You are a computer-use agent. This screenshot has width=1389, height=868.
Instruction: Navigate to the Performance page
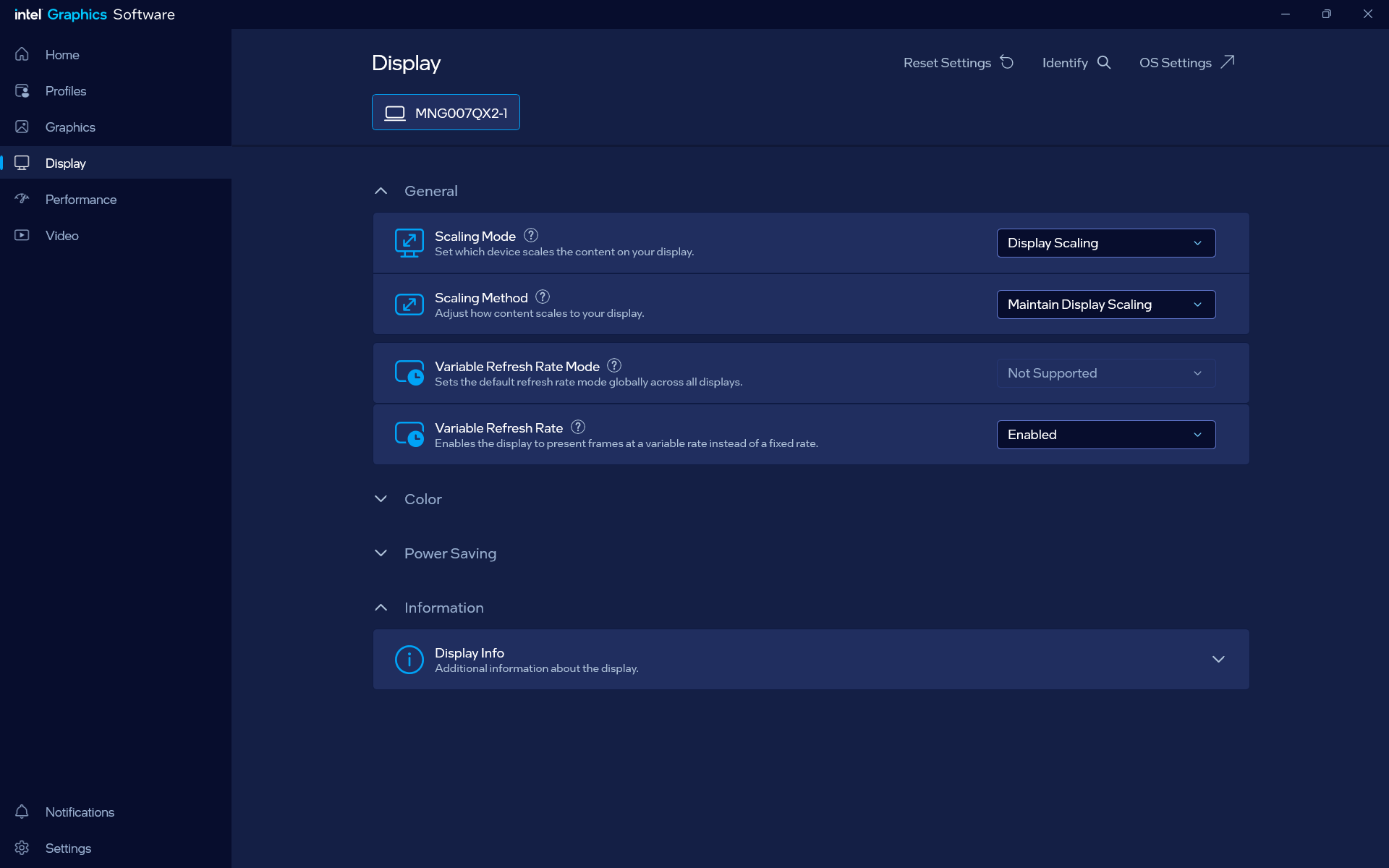pyautogui.click(x=81, y=200)
